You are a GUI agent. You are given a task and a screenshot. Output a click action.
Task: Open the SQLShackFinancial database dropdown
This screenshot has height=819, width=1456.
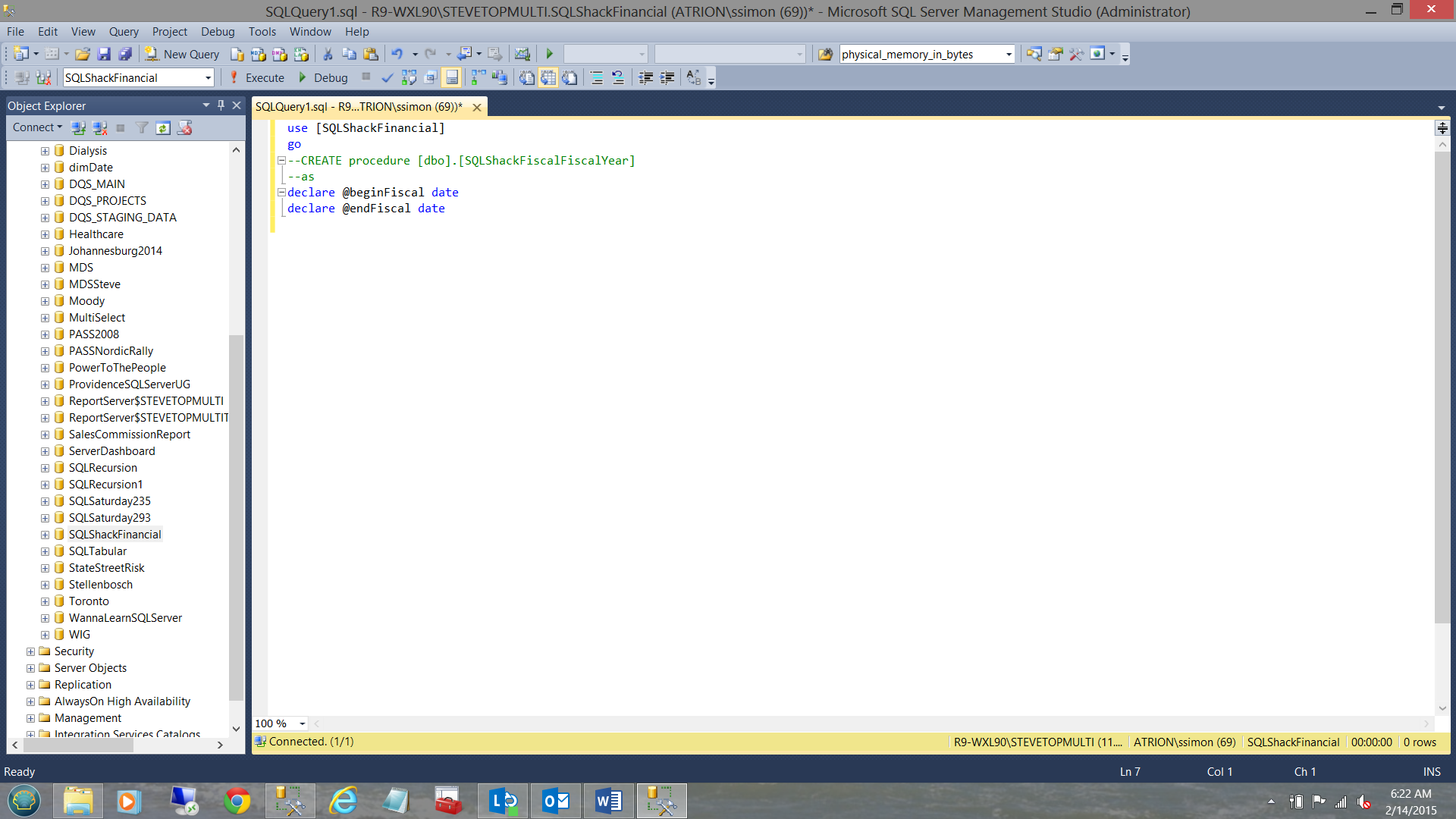(x=208, y=77)
